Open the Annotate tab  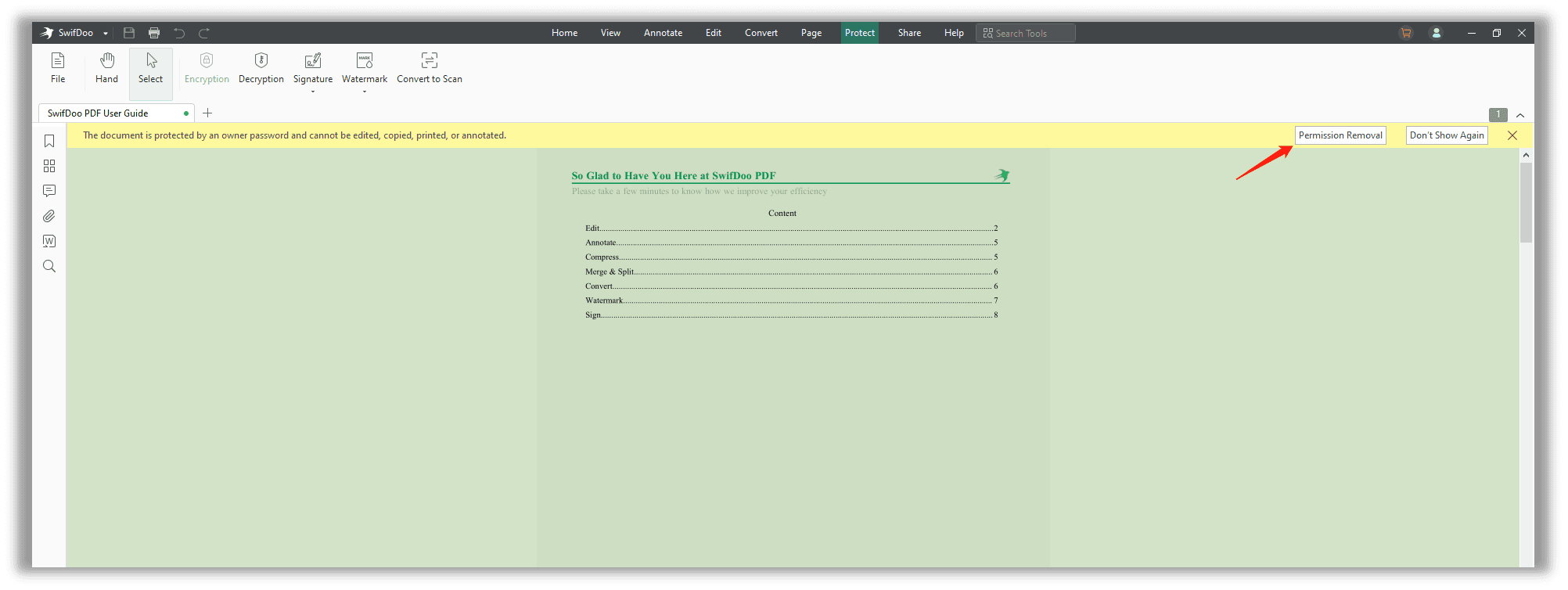(x=663, y=33)
